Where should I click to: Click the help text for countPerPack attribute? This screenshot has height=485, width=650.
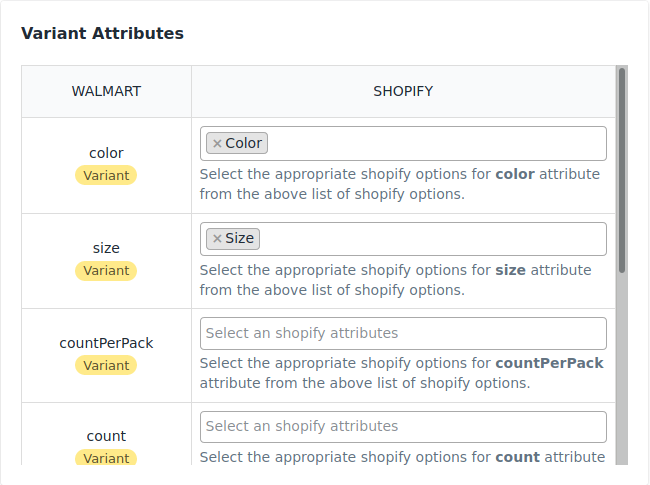pos(401,373)
